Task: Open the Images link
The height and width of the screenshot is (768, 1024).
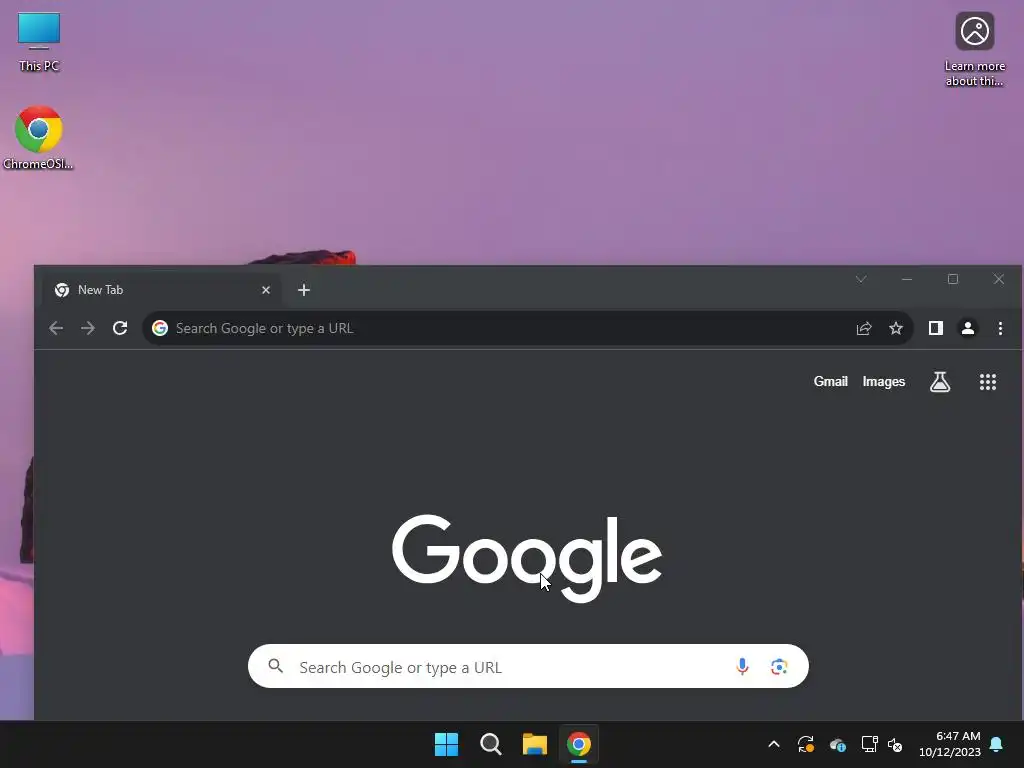Action: point(884,381)
